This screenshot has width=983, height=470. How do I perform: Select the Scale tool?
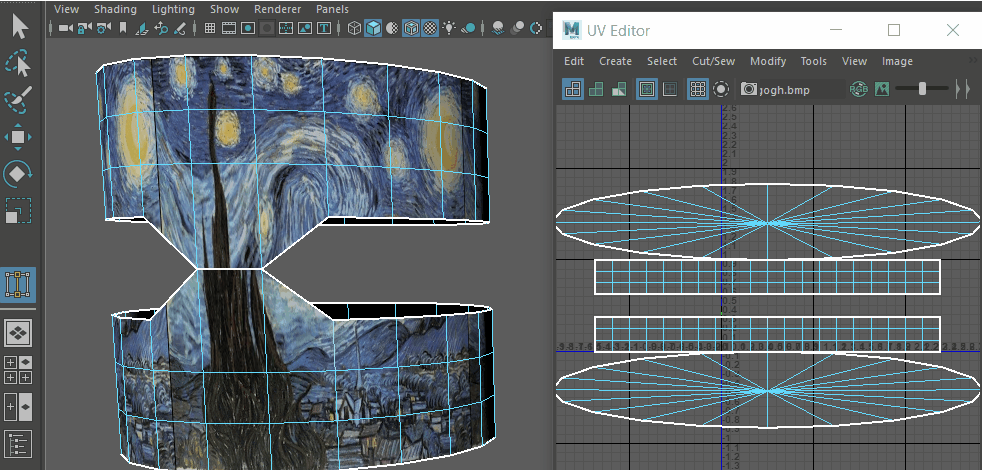[x=19, y=211]
